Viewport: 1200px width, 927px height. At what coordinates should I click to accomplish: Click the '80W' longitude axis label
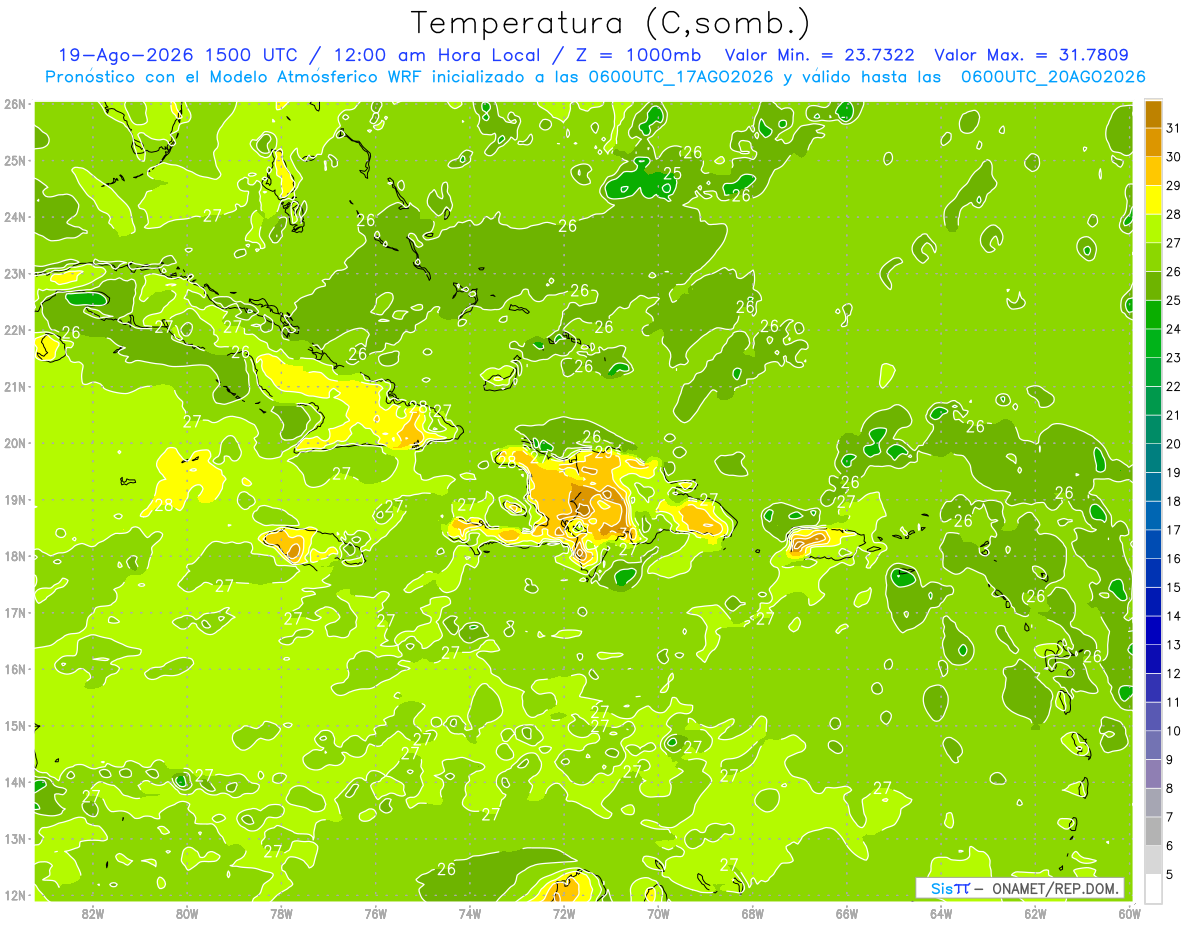coord(187,913)
